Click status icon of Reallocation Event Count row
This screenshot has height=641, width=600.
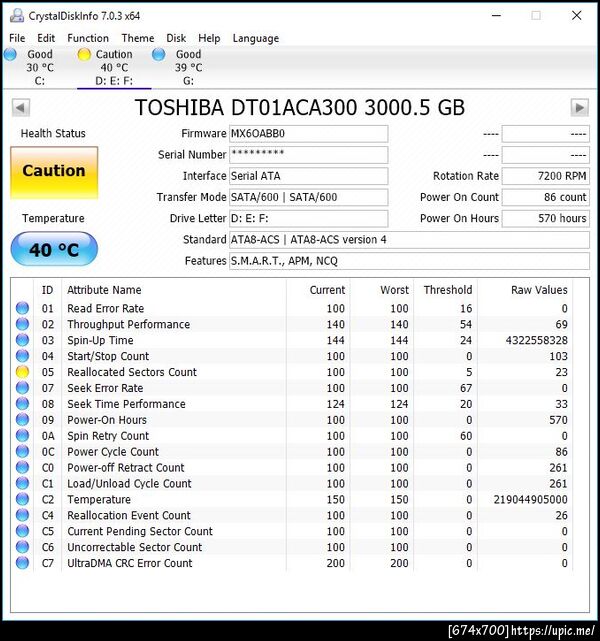click(x=22, y=515)
